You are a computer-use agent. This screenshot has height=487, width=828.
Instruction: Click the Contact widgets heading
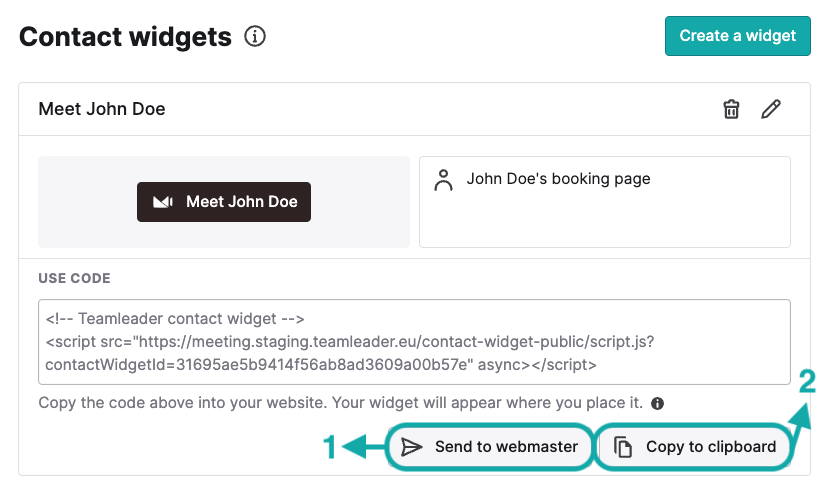125,36
